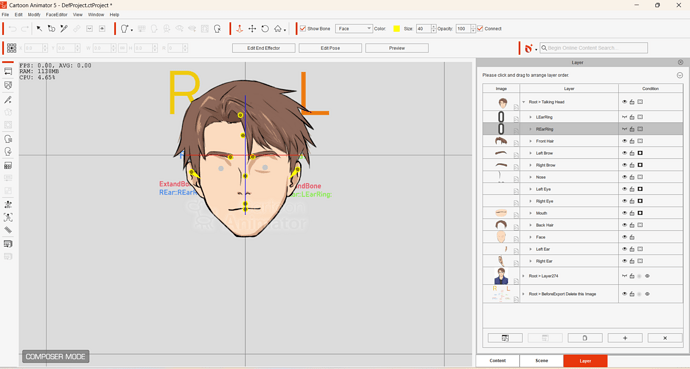The height and width of the screenshot is (369, 690).
Task: Click the face head tool in top toolbar
Action: click(x=125, y=29)
